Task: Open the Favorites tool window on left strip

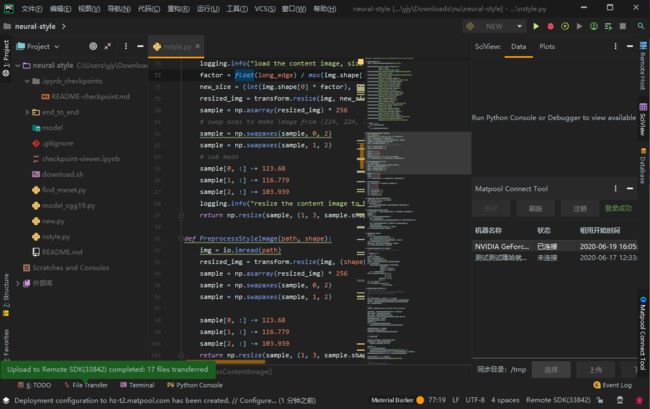Action: click(6, 344)
